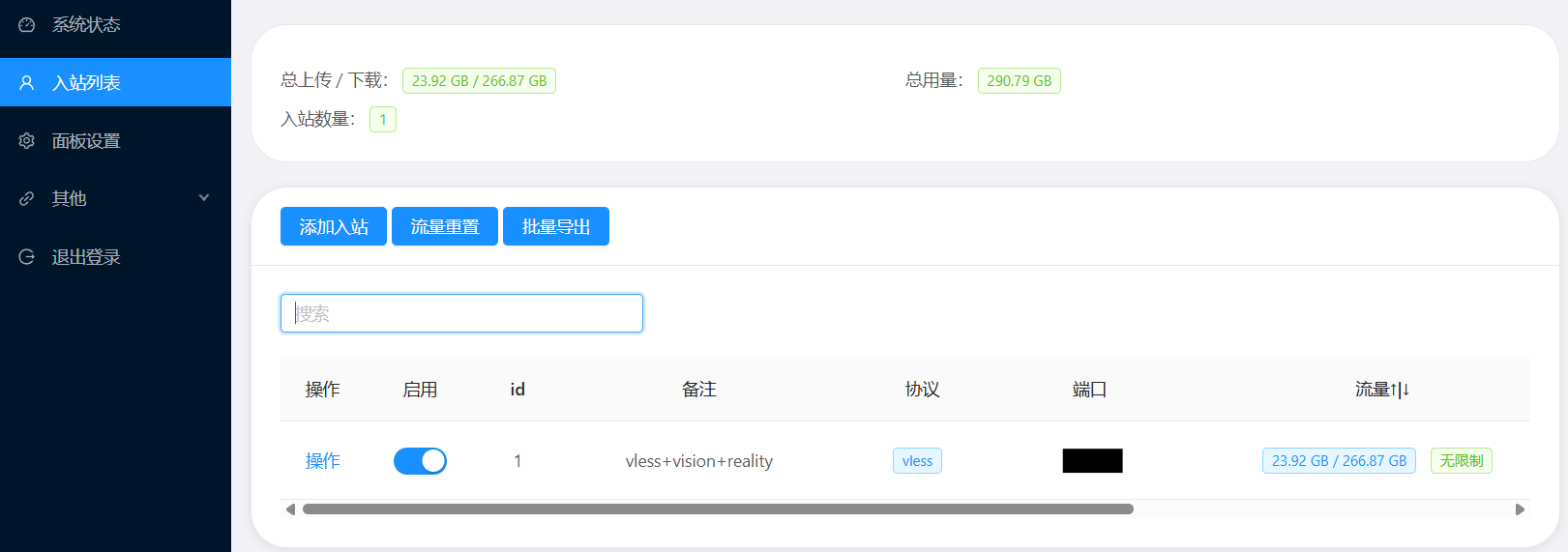Click the 流量↑|↓ column header
1568x552 pixels.
[1382, 390]
